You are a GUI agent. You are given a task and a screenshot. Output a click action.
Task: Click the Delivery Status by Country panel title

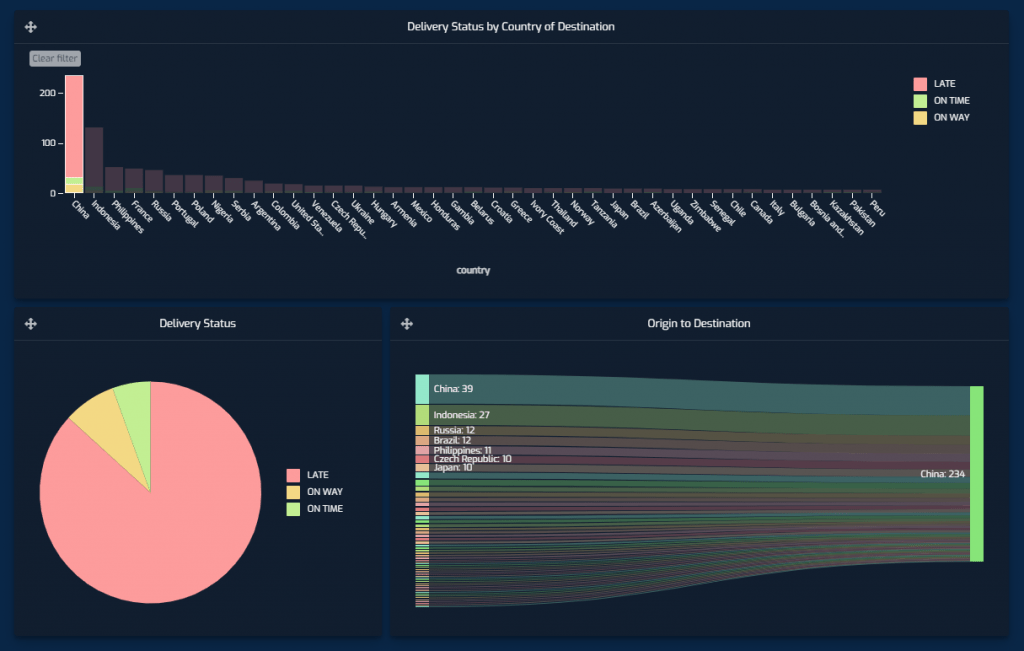pyautogui.click(x=512, y=27)
